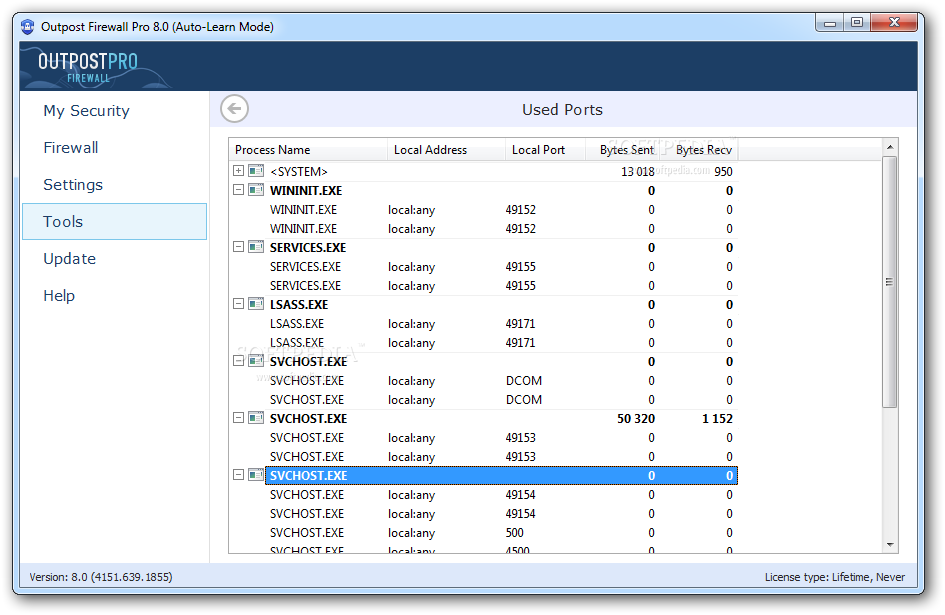
Task: Click the Outpost shield icon in title bar
Action: [27, 27]
